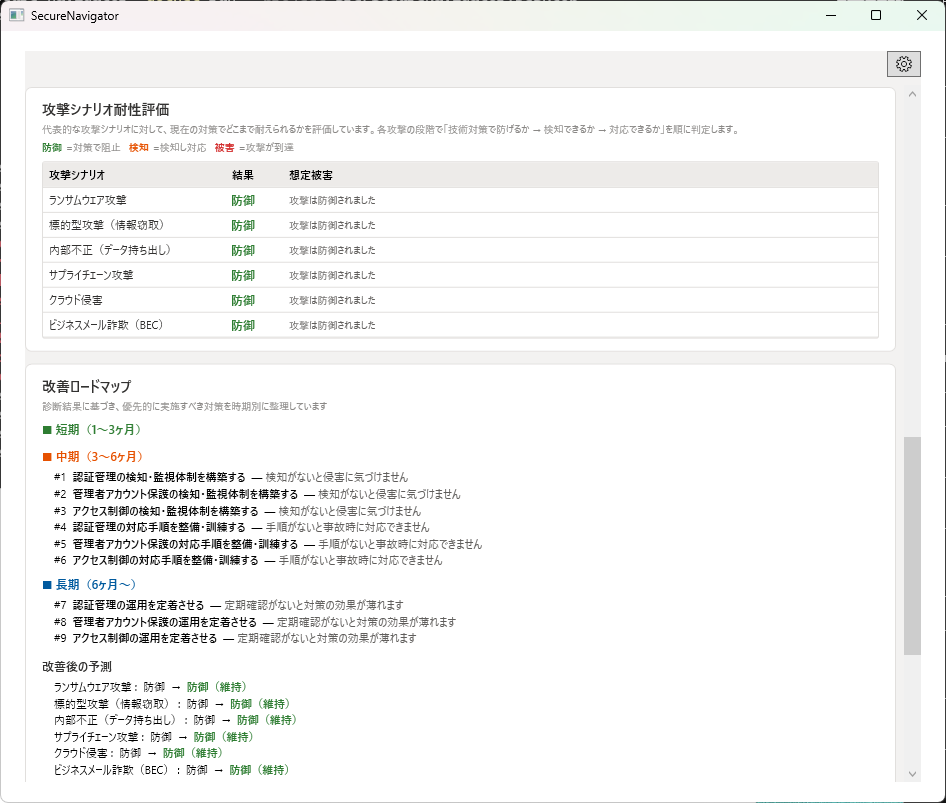Click the 防御 result for サプライチェーン攻撃
Viewport: 946px width, 803px height.
click(x=242, y=275)
